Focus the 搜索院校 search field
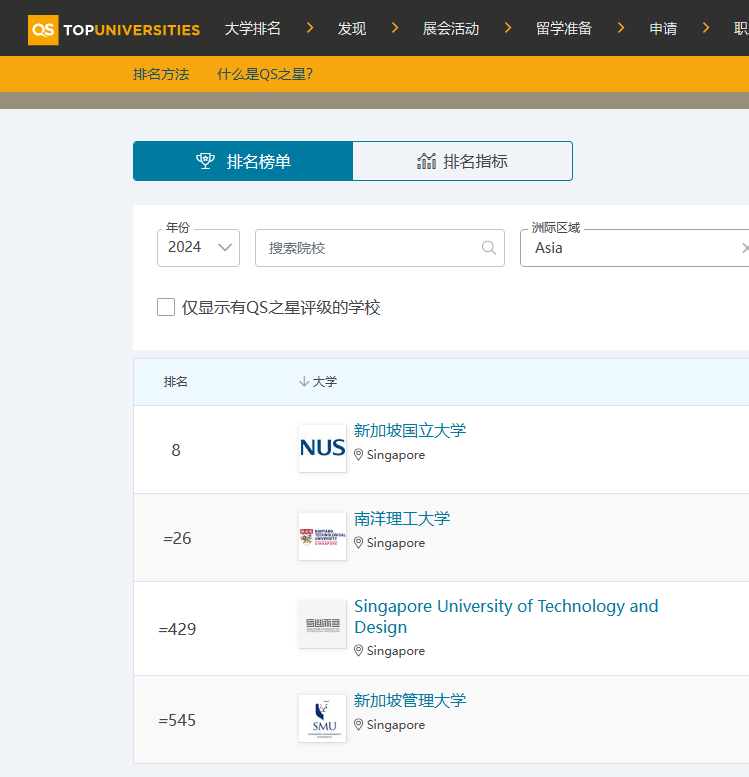 [380, 248]
